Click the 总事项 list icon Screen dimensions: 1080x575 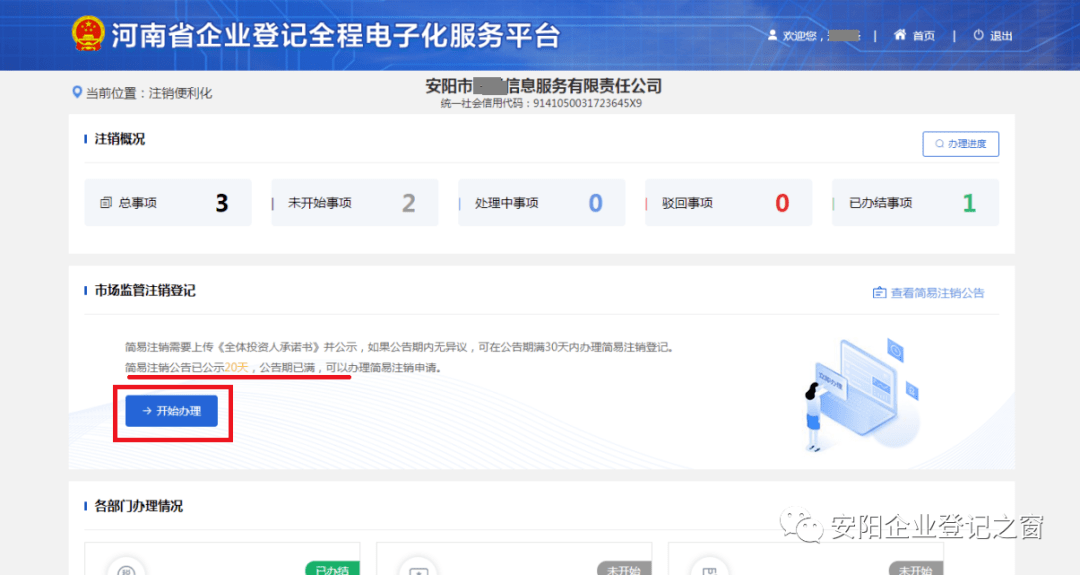click(x=105, y=202)
